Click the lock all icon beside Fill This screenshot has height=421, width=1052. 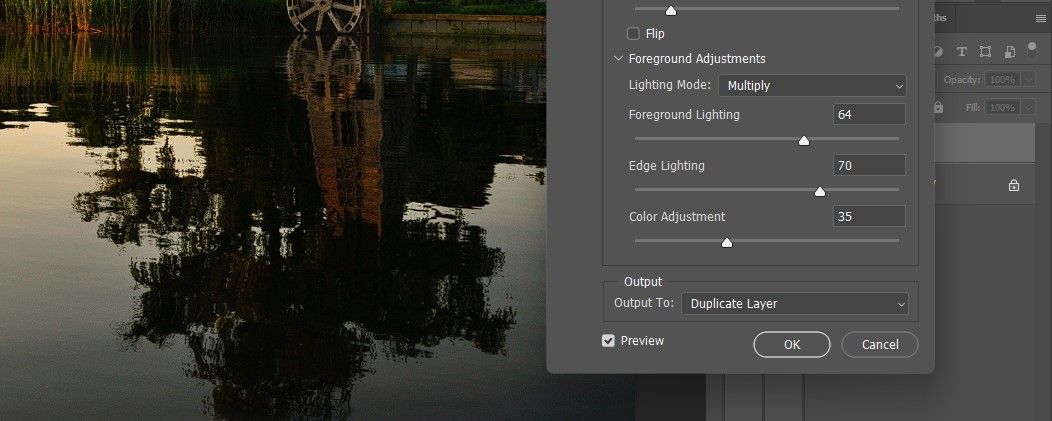click(x=939, y=107)
